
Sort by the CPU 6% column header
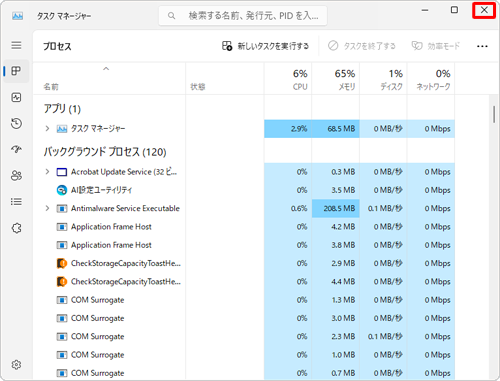288,79
